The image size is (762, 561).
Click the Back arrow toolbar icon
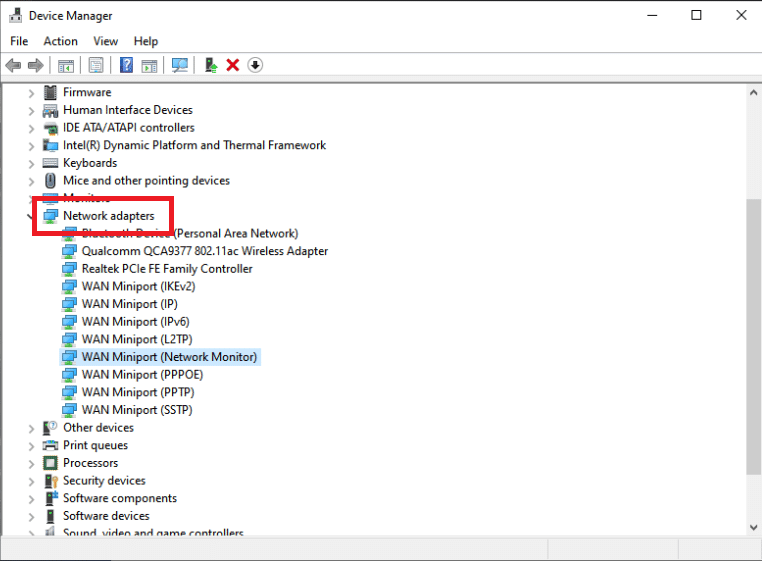coord(13,65)
